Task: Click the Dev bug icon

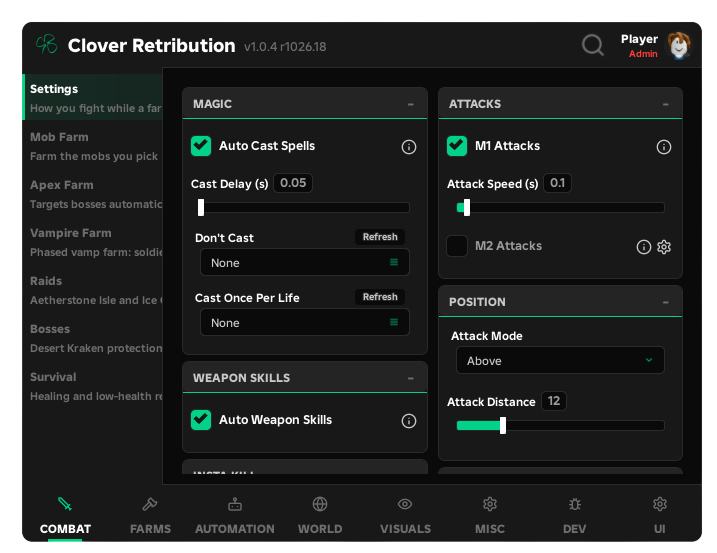Action: click(575, 504)
